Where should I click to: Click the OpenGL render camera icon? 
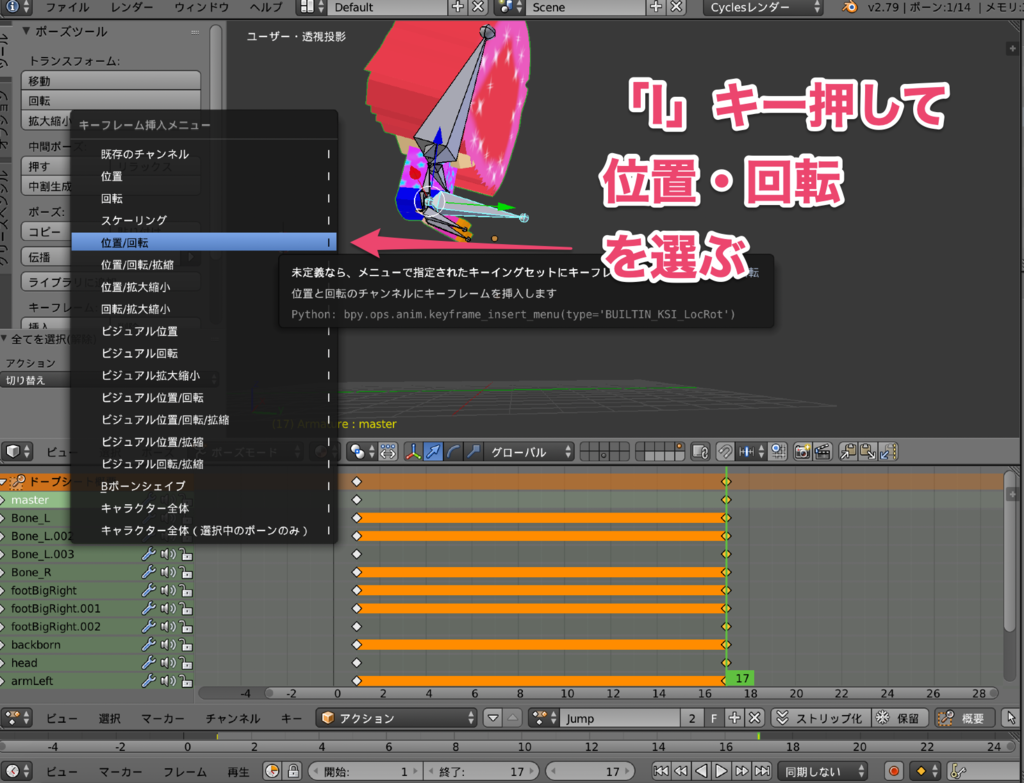pyautogui.click(x=802, y=451)
